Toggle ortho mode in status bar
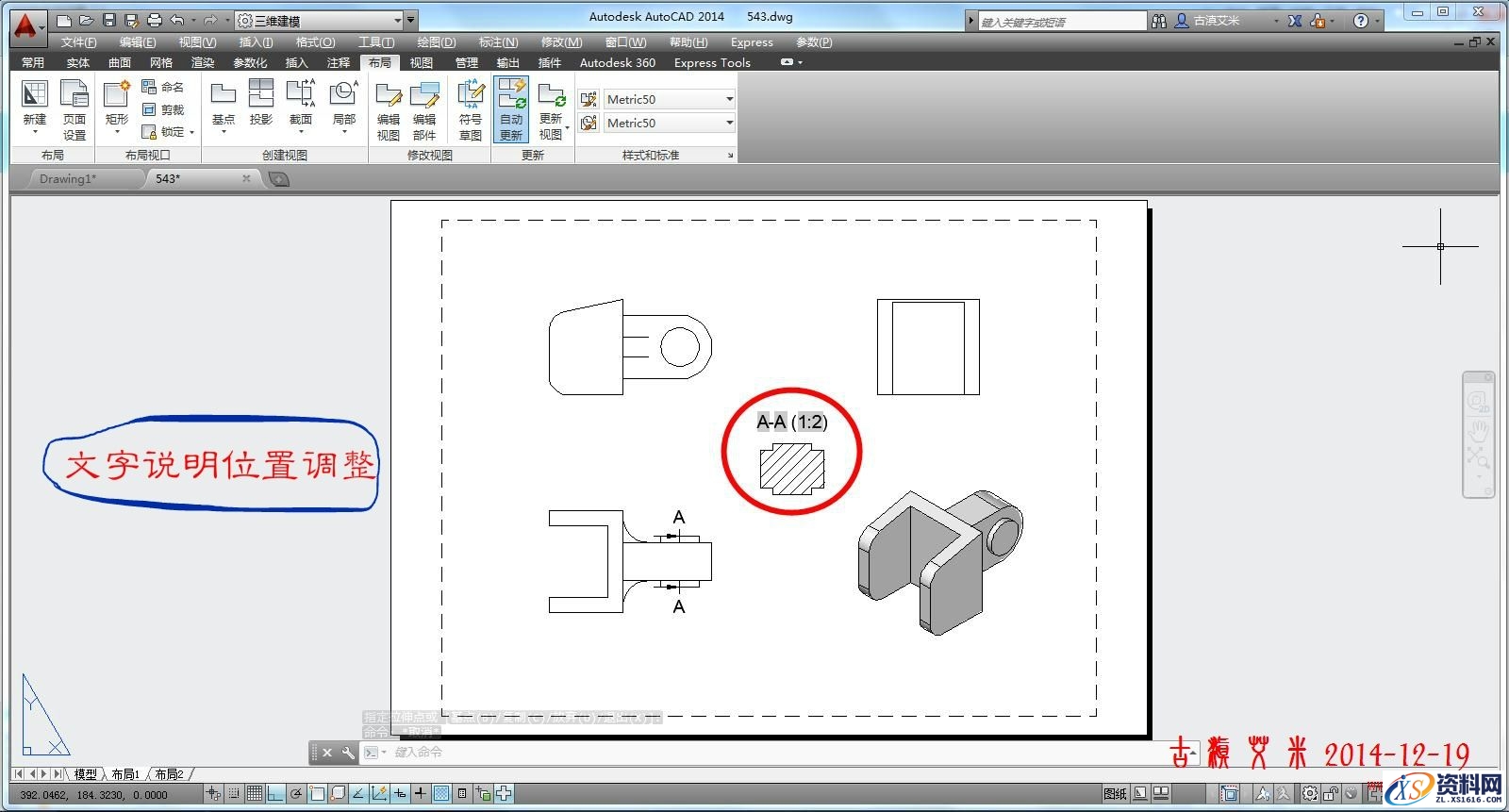The height and width of the screenshot is (812, 1509). 275,794
